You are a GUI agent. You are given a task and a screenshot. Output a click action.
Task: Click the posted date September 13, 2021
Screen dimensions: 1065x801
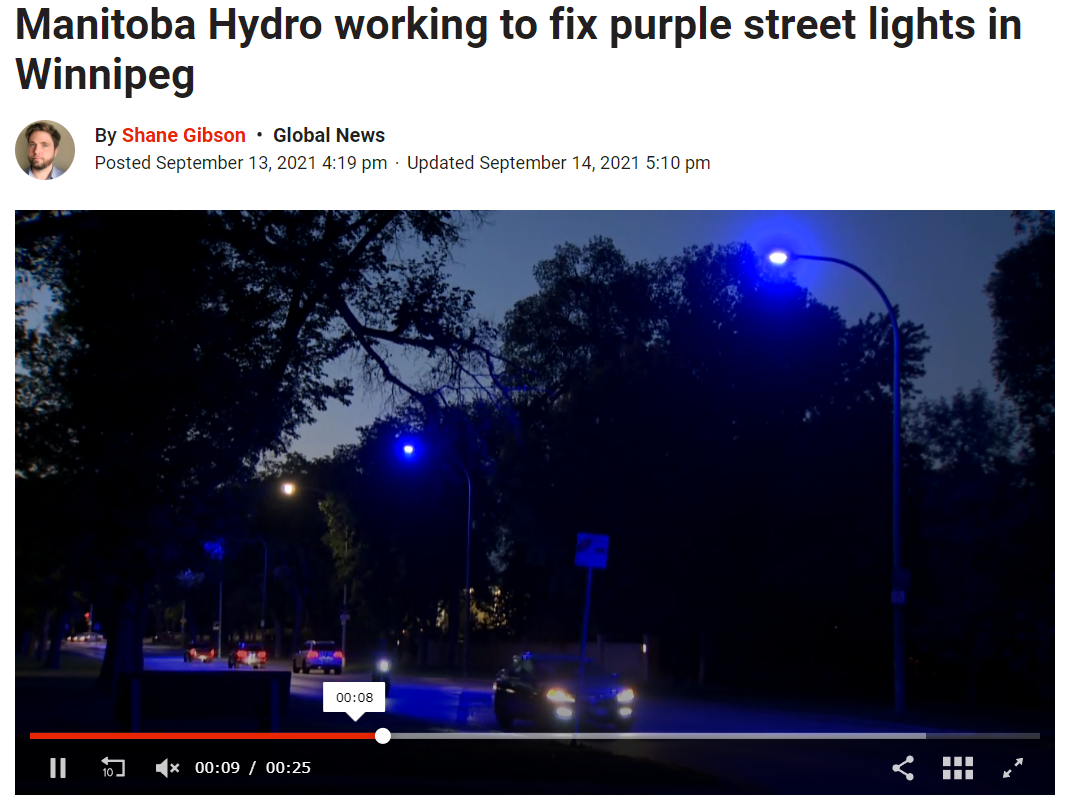[x=272, y=163]
